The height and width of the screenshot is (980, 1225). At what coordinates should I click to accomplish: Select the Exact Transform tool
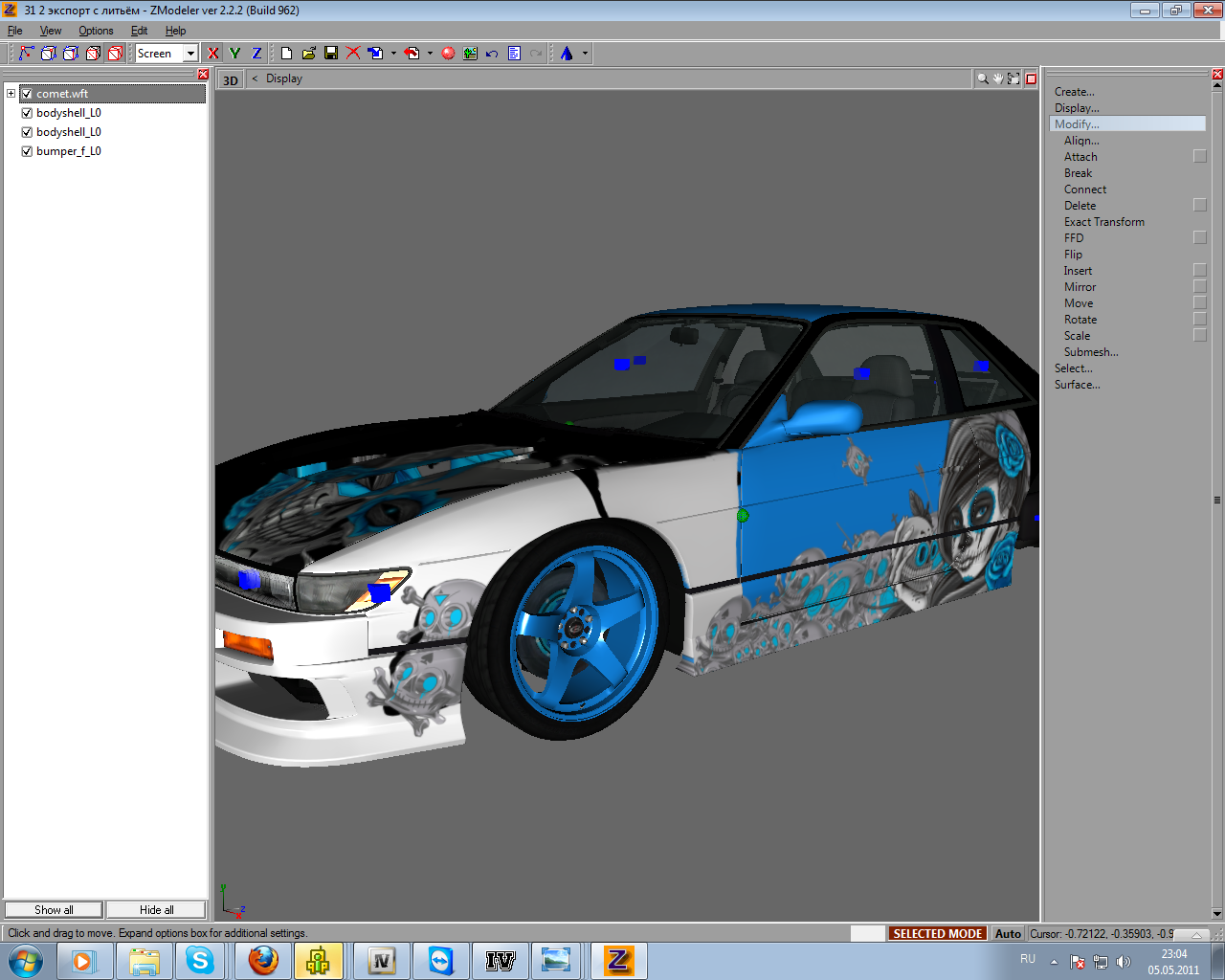pos(1104,222)
